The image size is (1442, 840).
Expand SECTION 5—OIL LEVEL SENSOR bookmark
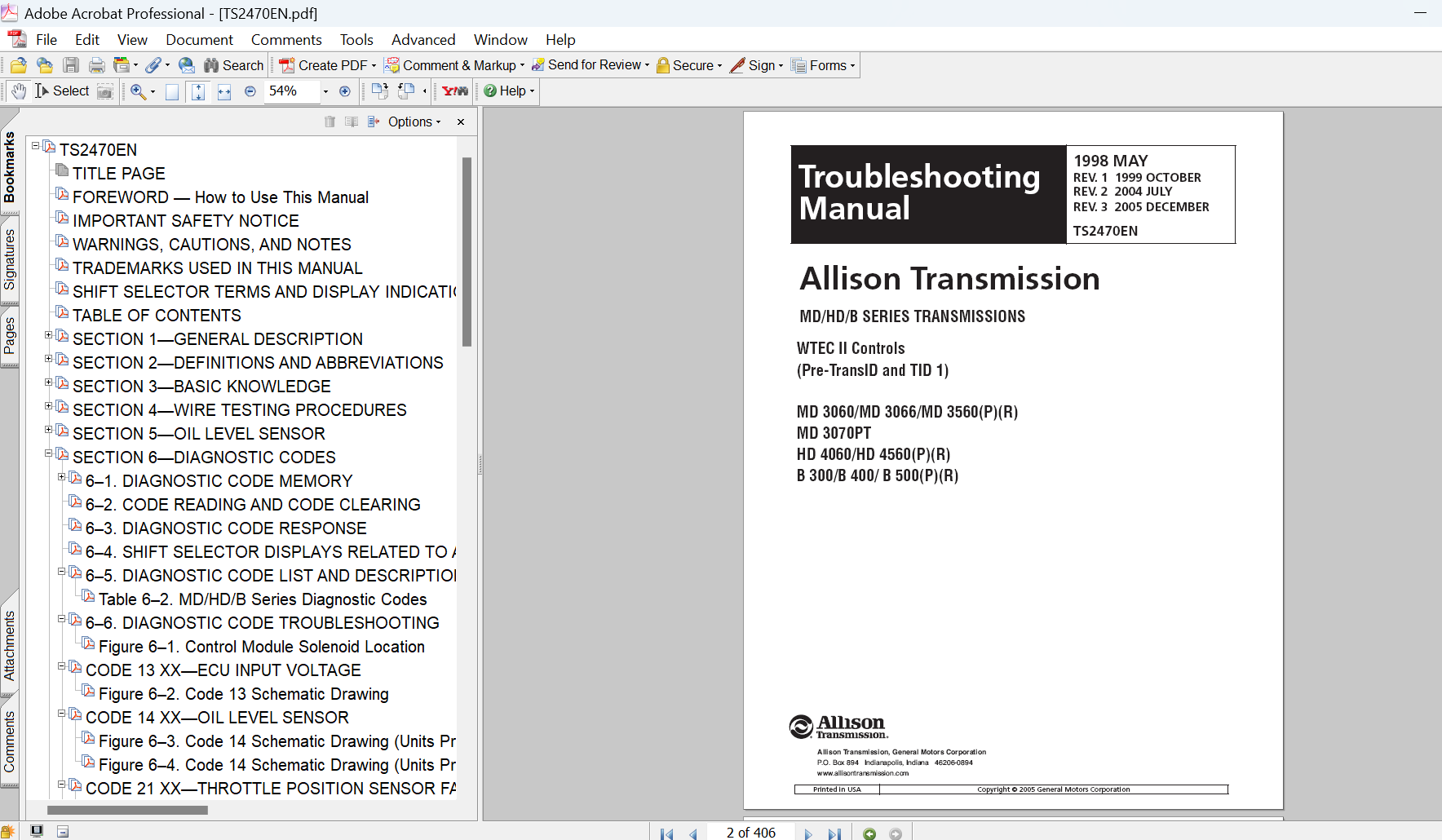(48, 430)
